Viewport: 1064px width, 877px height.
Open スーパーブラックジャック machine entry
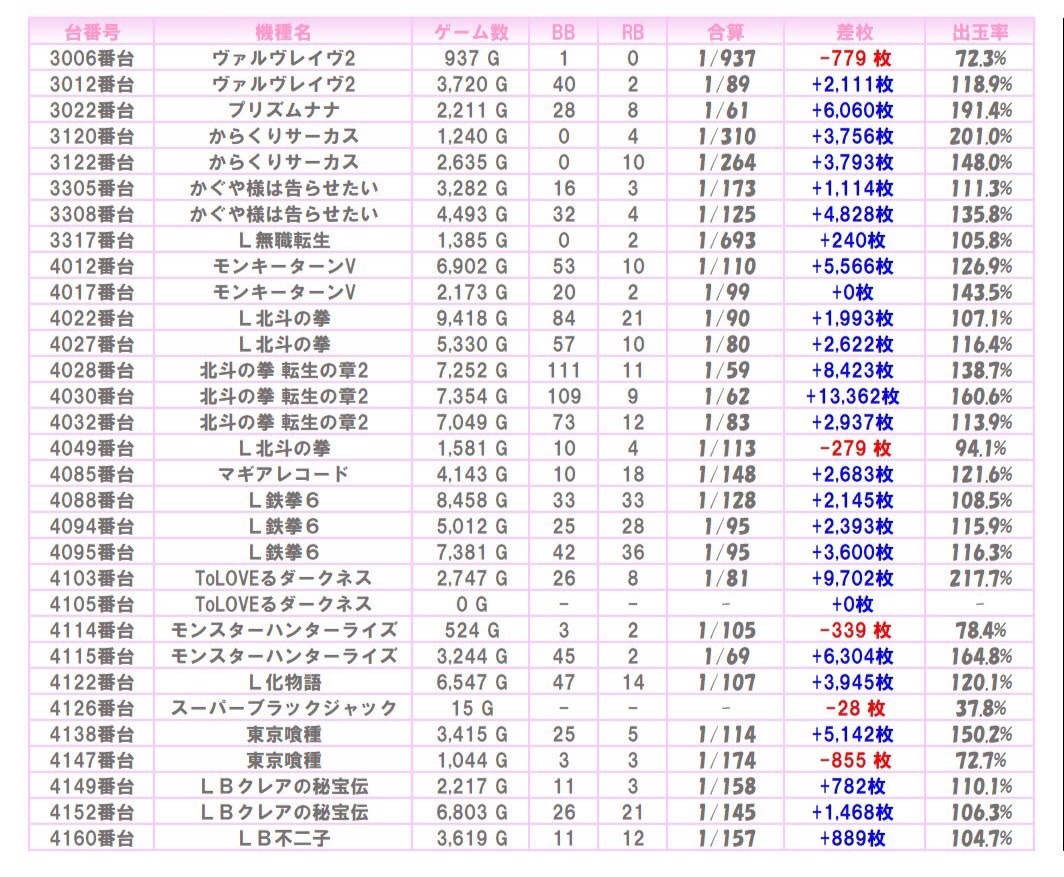[x=283, y=708]
